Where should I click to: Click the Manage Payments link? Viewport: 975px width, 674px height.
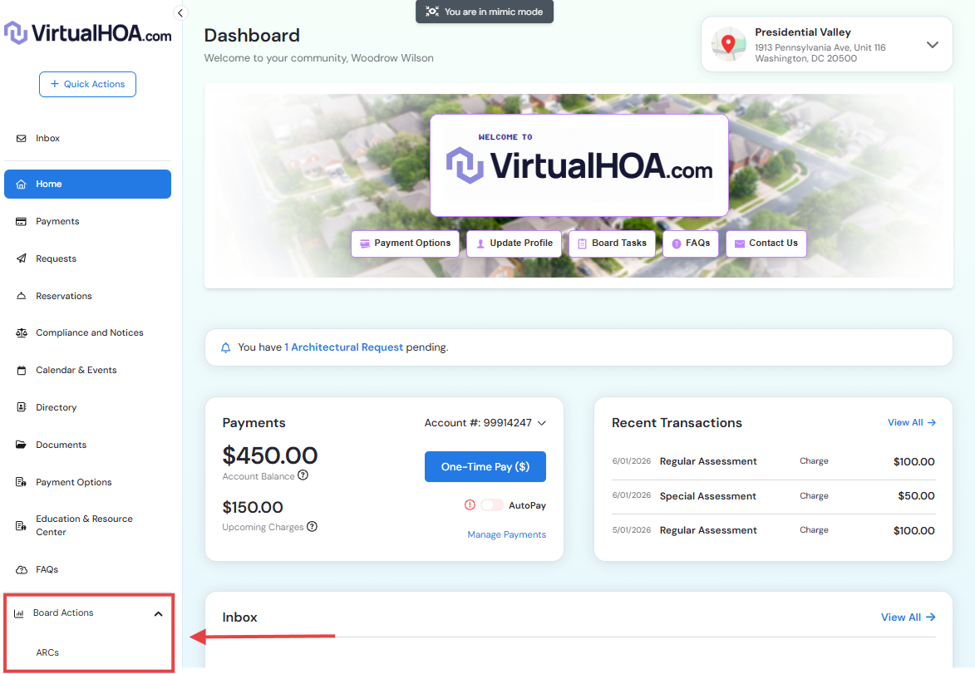507,535
